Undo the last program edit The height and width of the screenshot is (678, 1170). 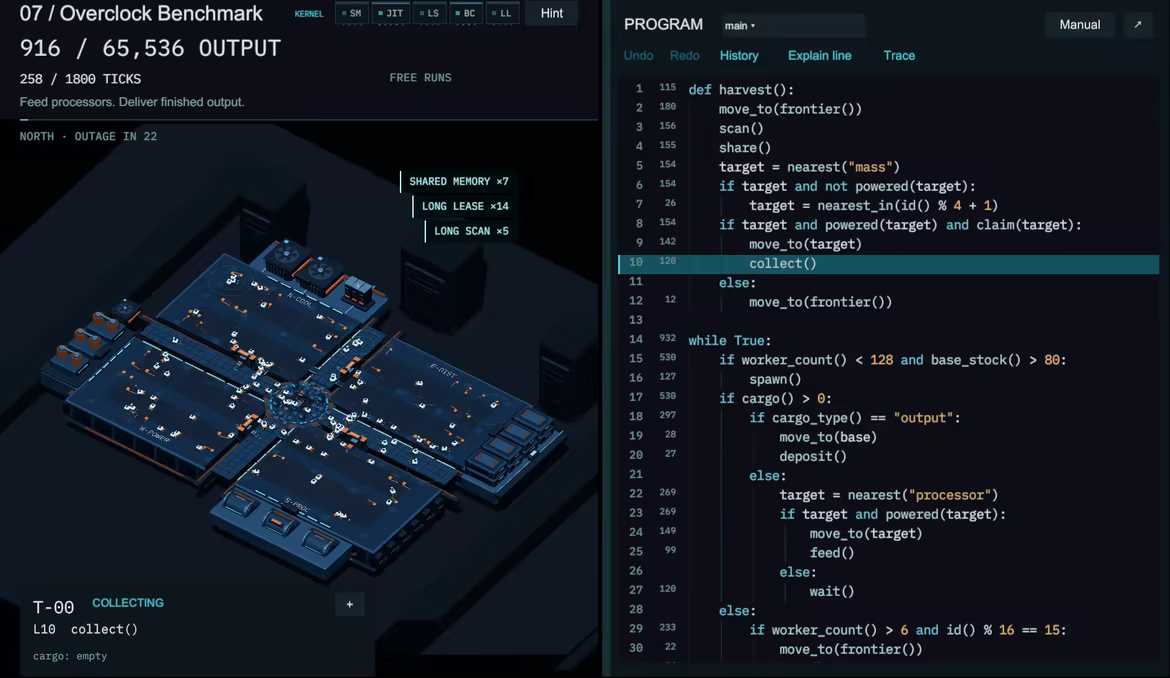coord(638,55)
